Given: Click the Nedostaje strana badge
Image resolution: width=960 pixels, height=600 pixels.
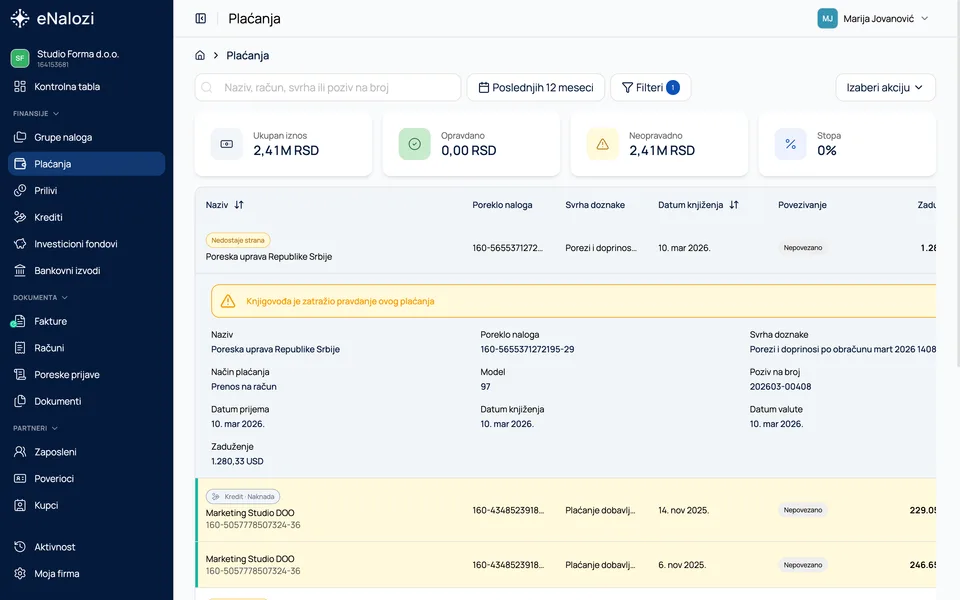Looking at the screenshot, I should click(x=238, y=240).
